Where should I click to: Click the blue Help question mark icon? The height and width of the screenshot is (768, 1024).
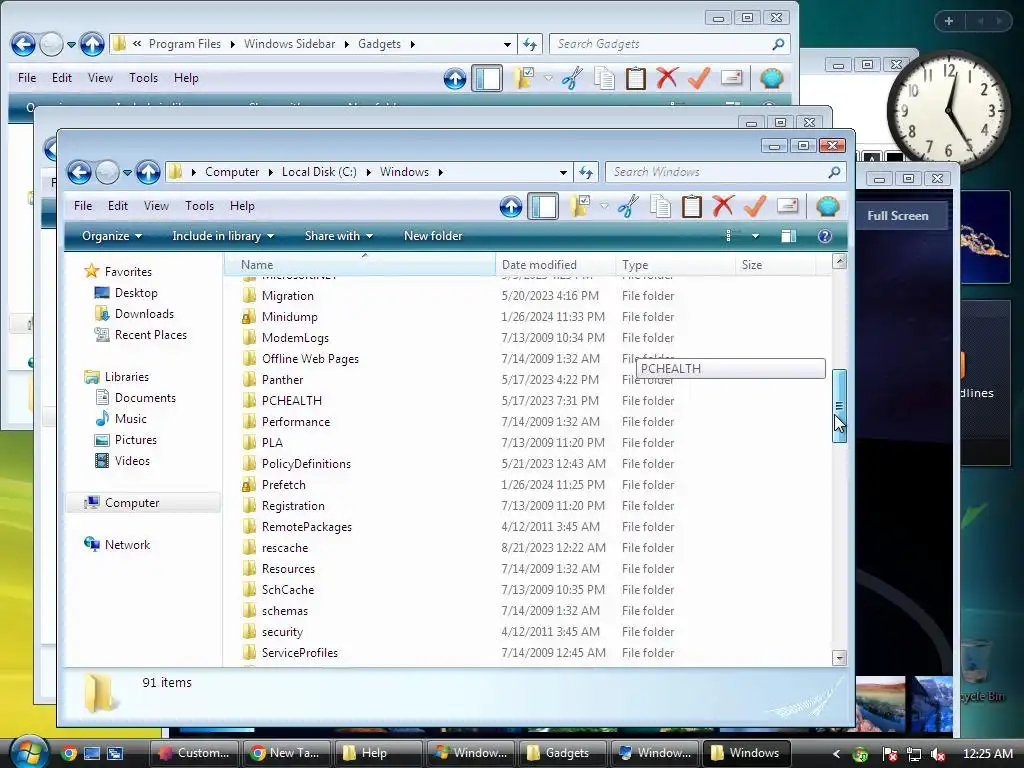click(x=825, y=236)
